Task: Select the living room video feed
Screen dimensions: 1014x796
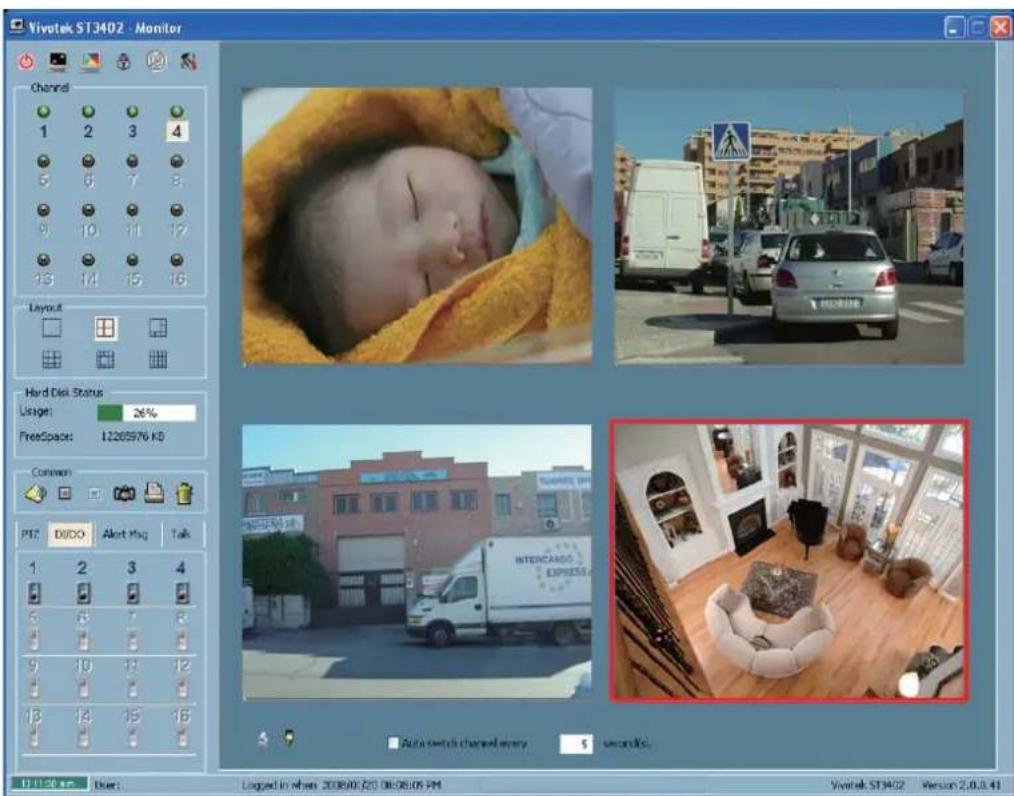Action: [789, 561]
